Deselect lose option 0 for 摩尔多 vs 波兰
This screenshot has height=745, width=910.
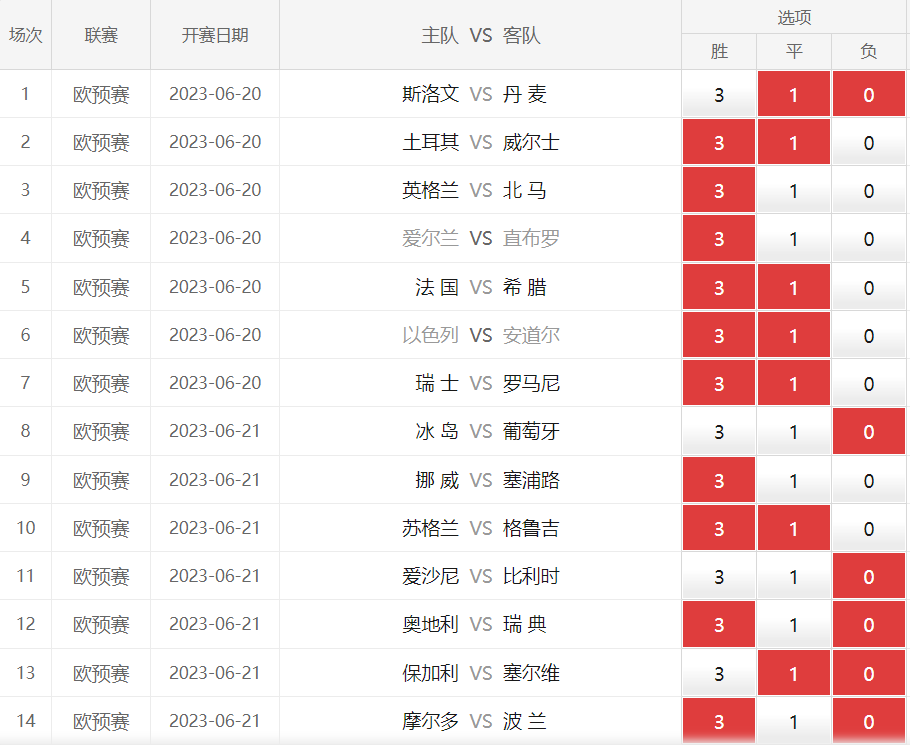[868, 722]
